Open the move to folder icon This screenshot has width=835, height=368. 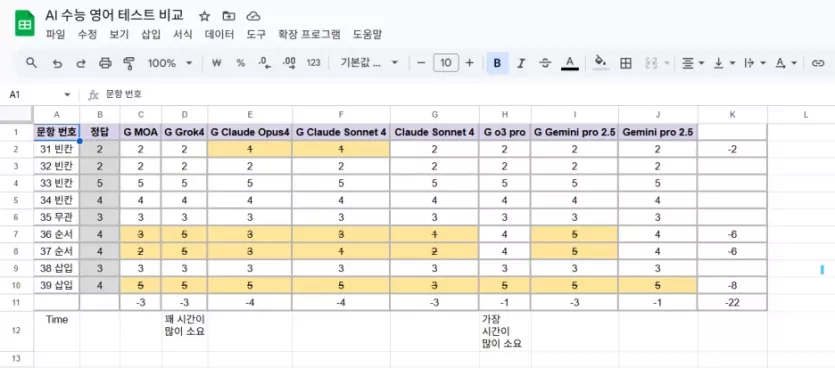click(228, 16)
